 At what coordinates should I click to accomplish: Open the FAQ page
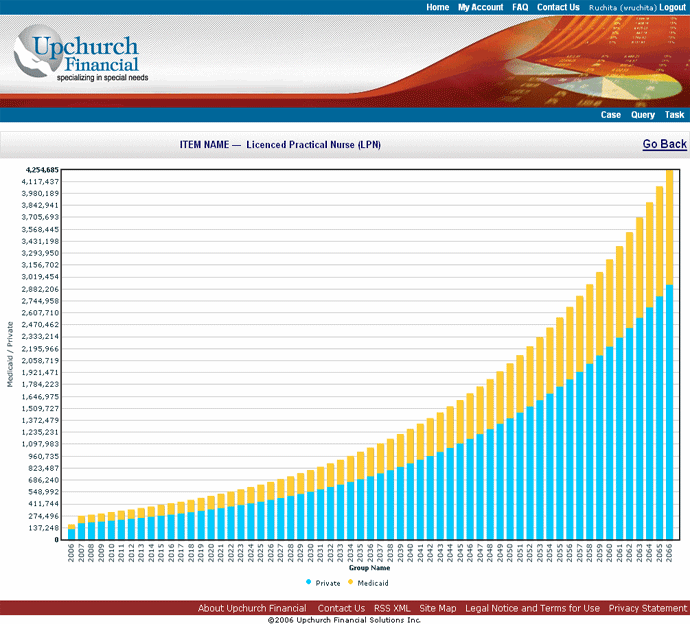click(520, 7)
